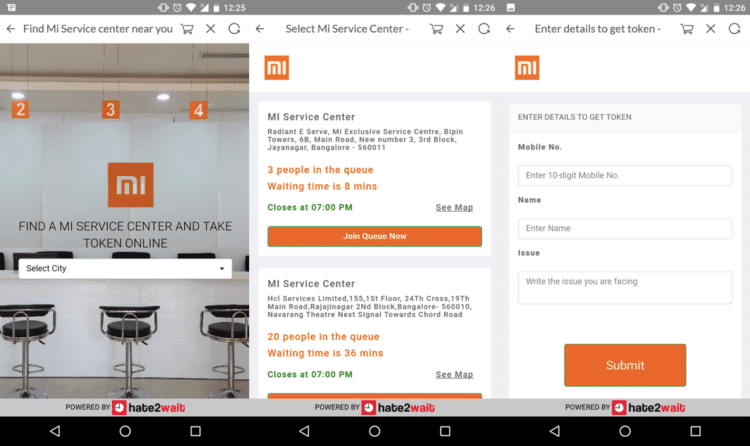Open cart on Select Mi Service Center screen

coord(436,29)
